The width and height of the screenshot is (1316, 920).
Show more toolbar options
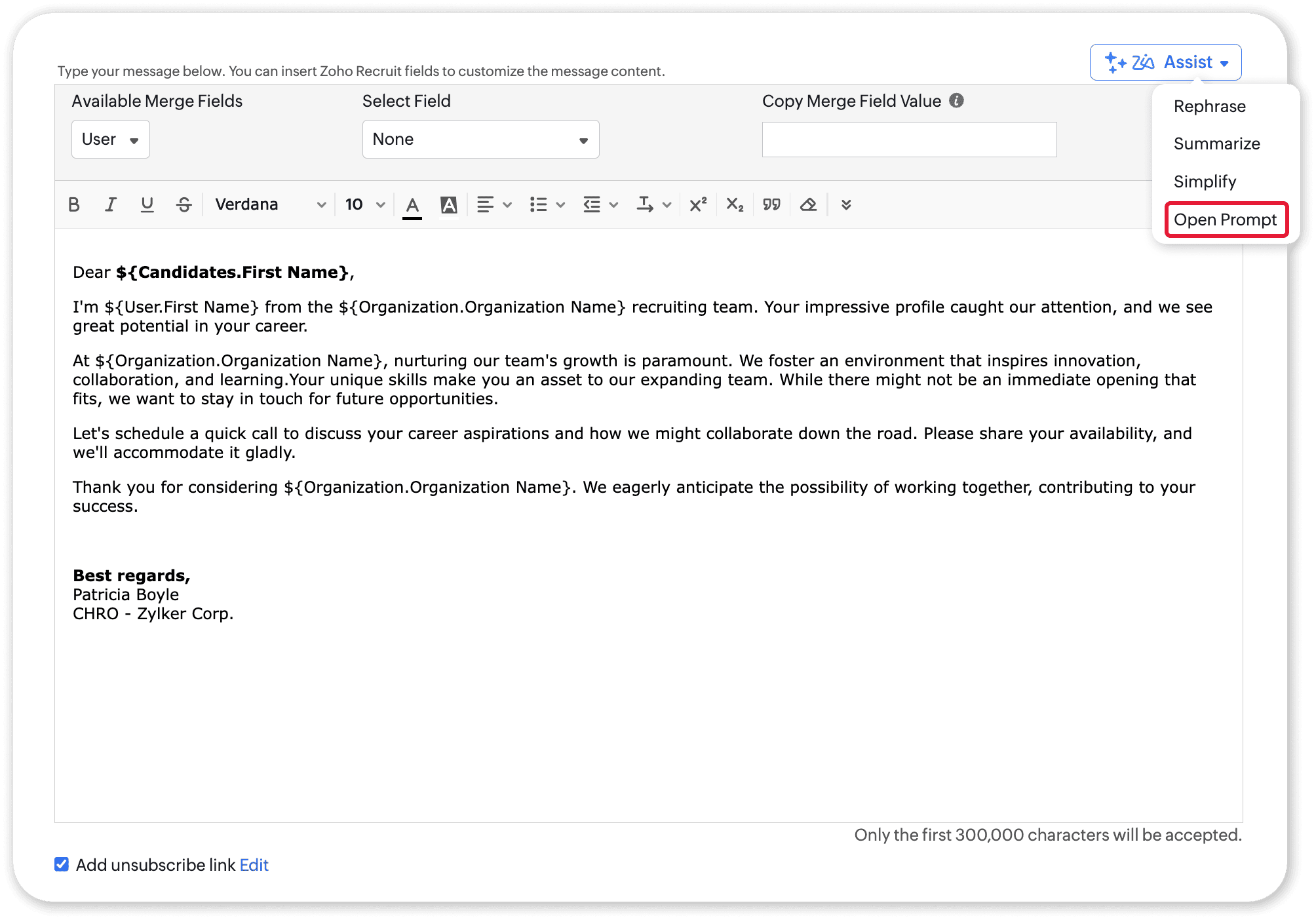846,204
